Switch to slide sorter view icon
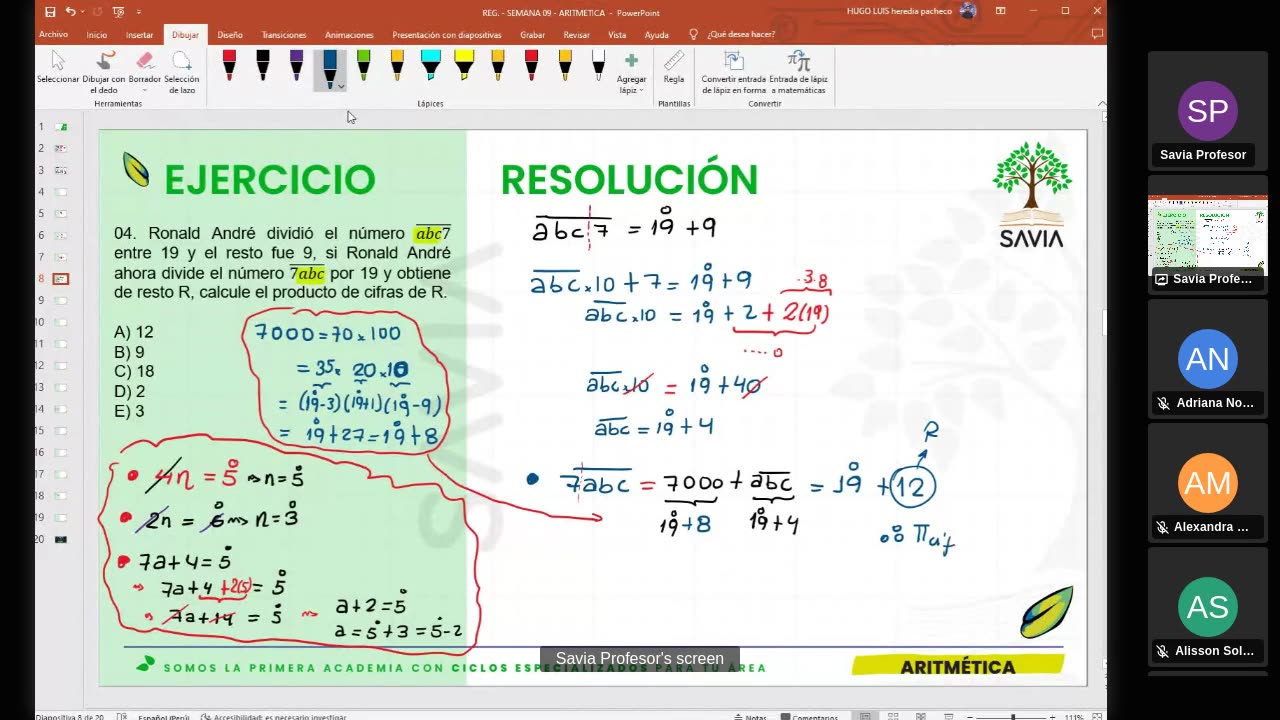1280x720 pixels. [x=893, y=716]
